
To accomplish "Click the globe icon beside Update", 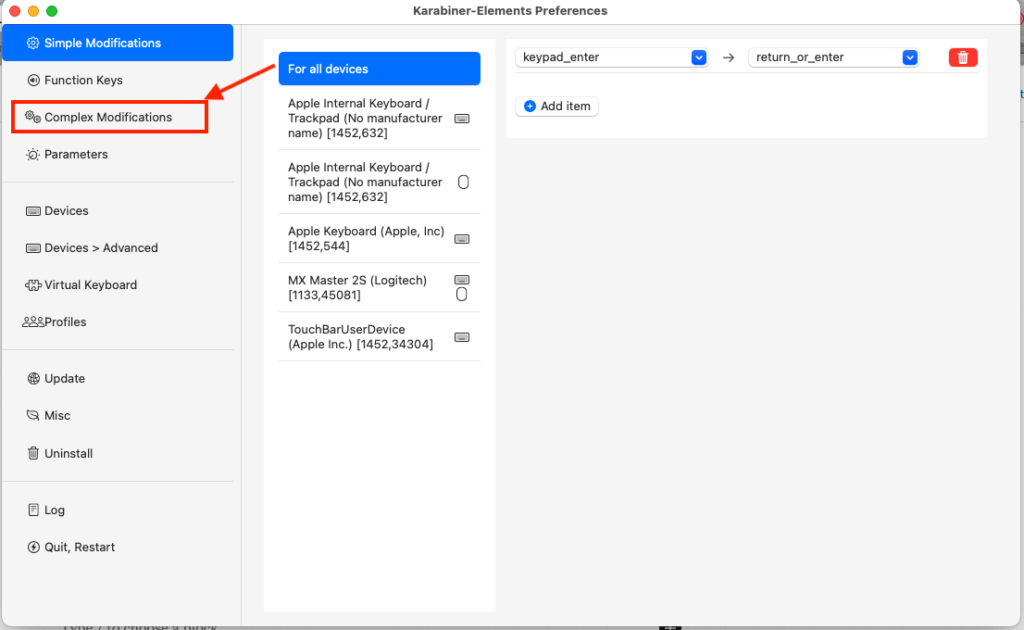I will pos(33,379).
